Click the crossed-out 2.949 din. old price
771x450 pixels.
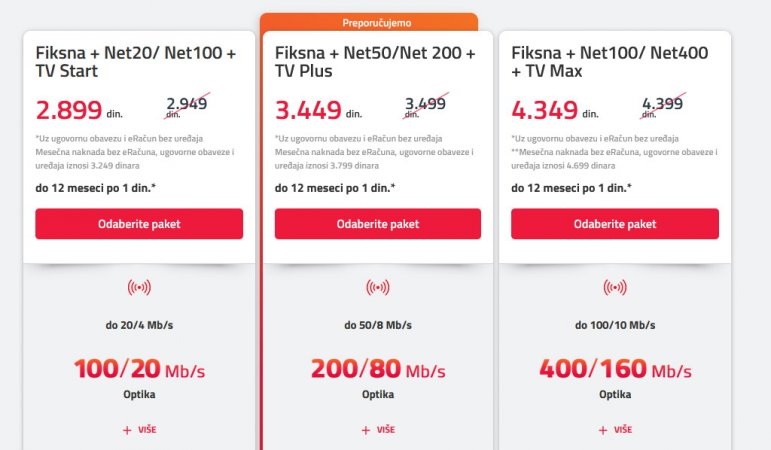[186, 106]
